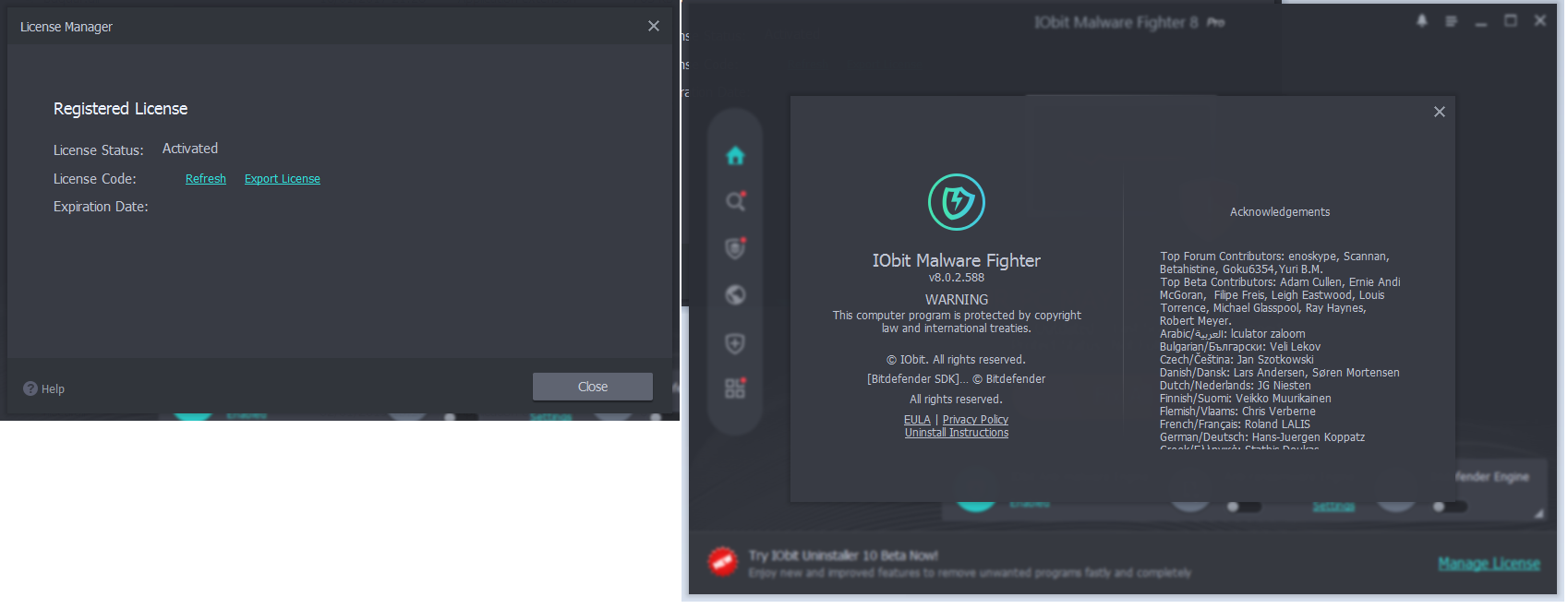Viewport: 1568px width, 609px height.
Task: Open the Privacy Policy link
Action: coord(975,420)
